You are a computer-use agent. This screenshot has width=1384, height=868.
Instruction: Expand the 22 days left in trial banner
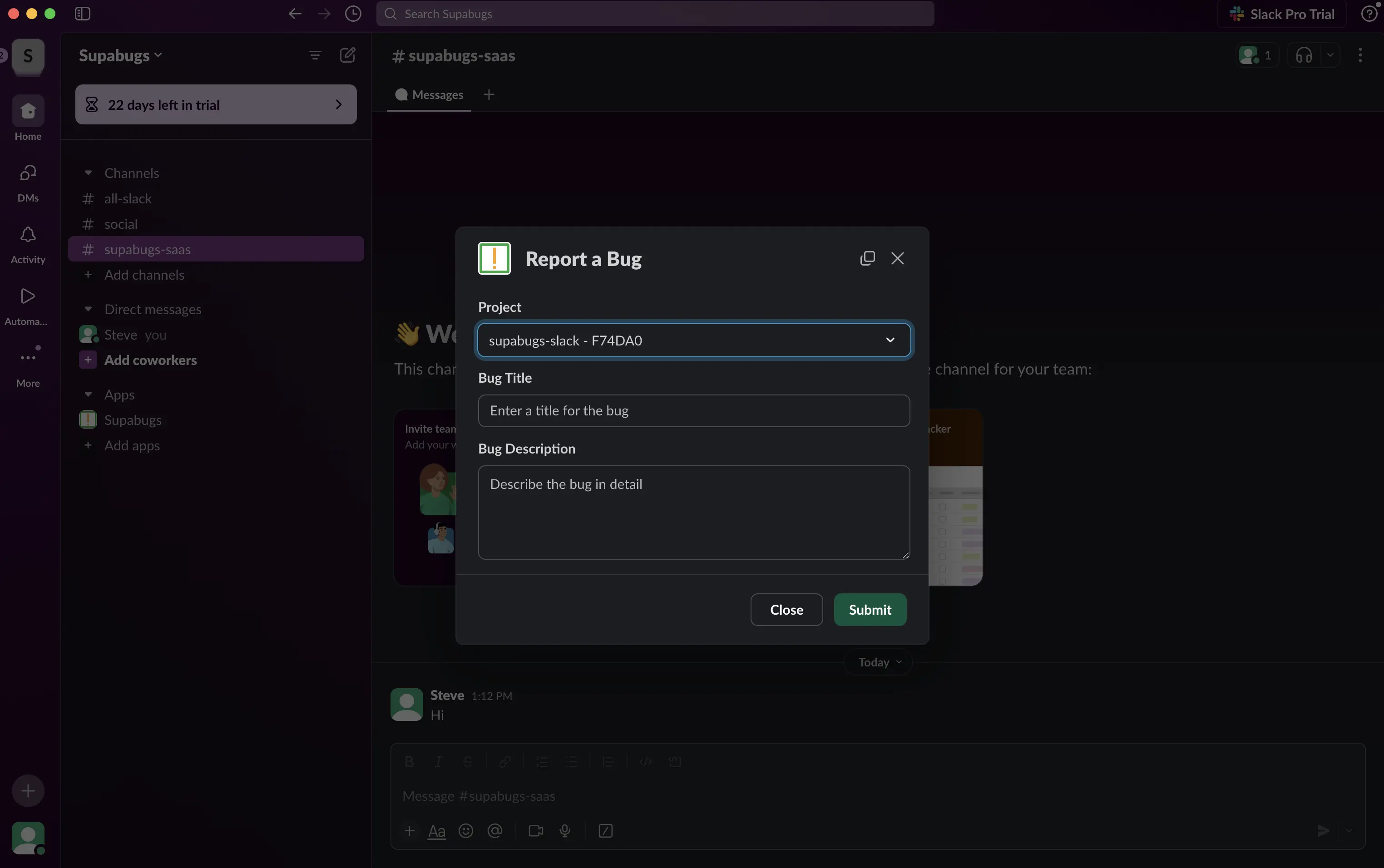point(216,104)
